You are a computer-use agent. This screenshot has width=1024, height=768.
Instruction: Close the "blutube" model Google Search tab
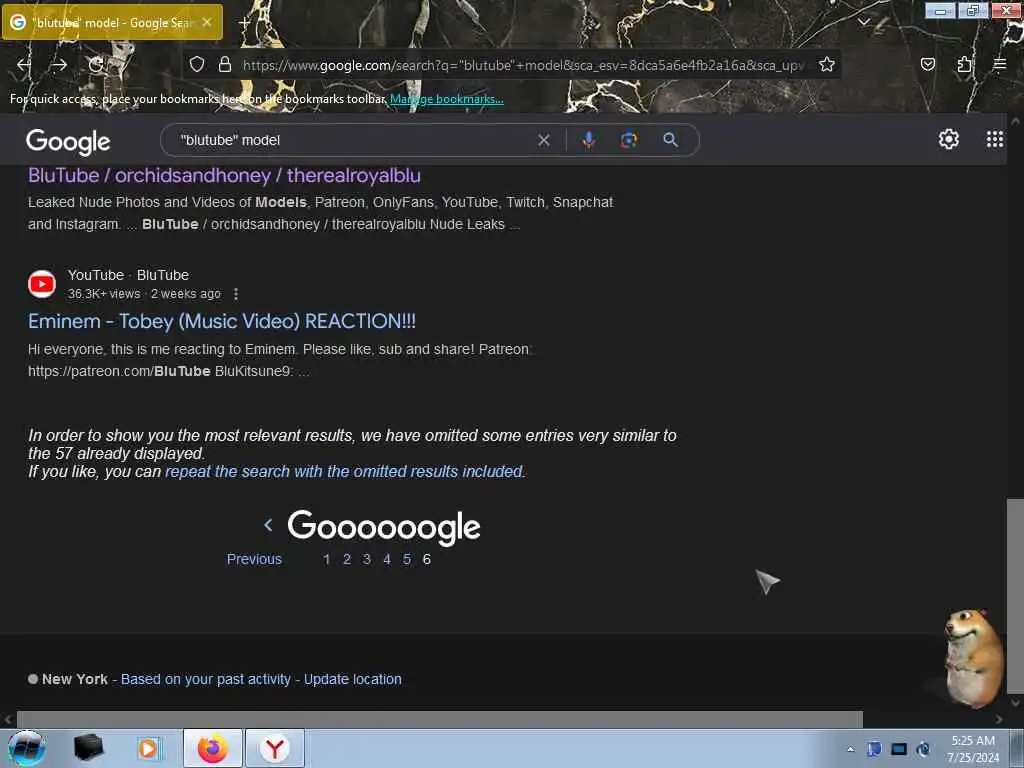(x=207, y=22)
